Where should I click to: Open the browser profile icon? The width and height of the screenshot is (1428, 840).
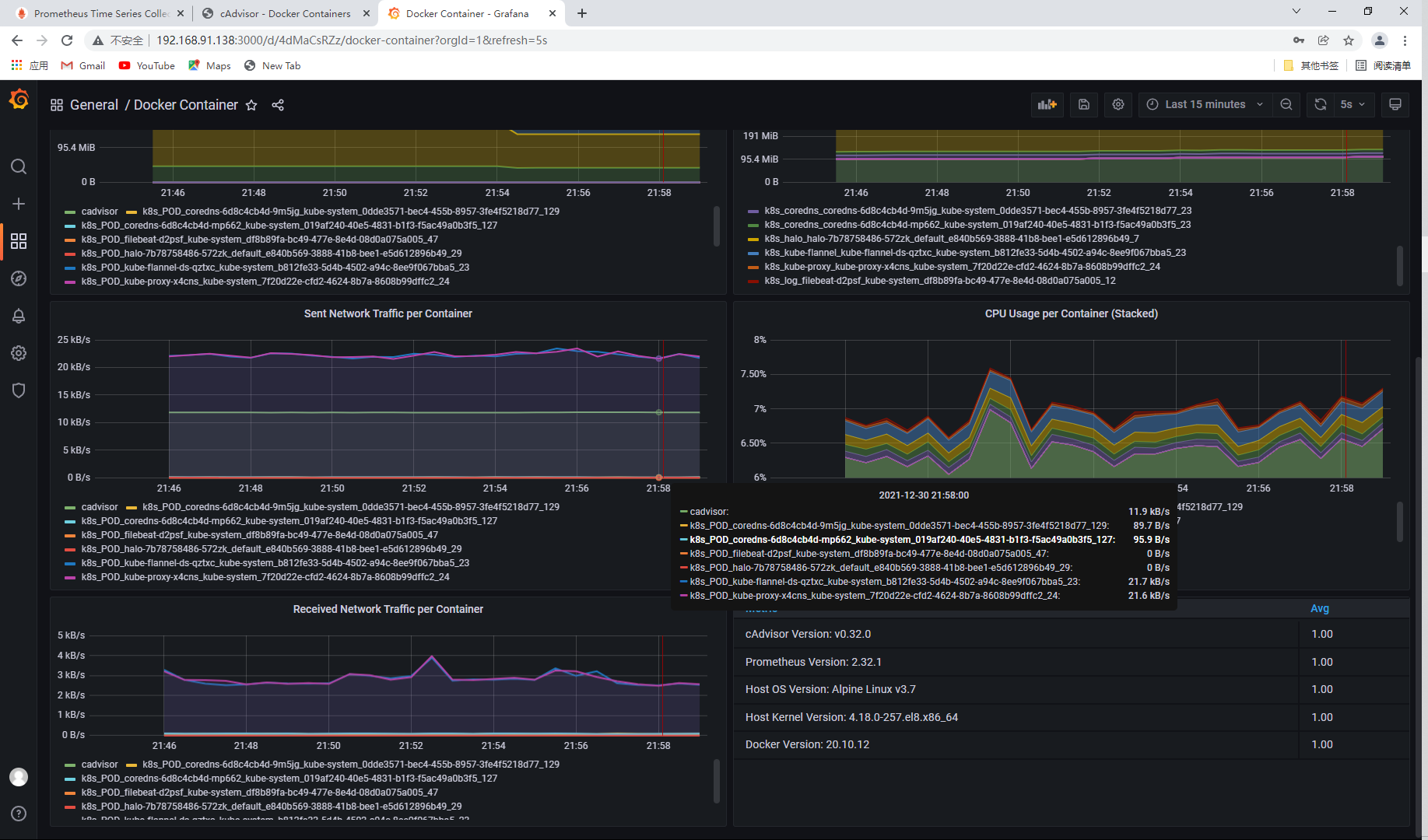tap(1380, 40)
